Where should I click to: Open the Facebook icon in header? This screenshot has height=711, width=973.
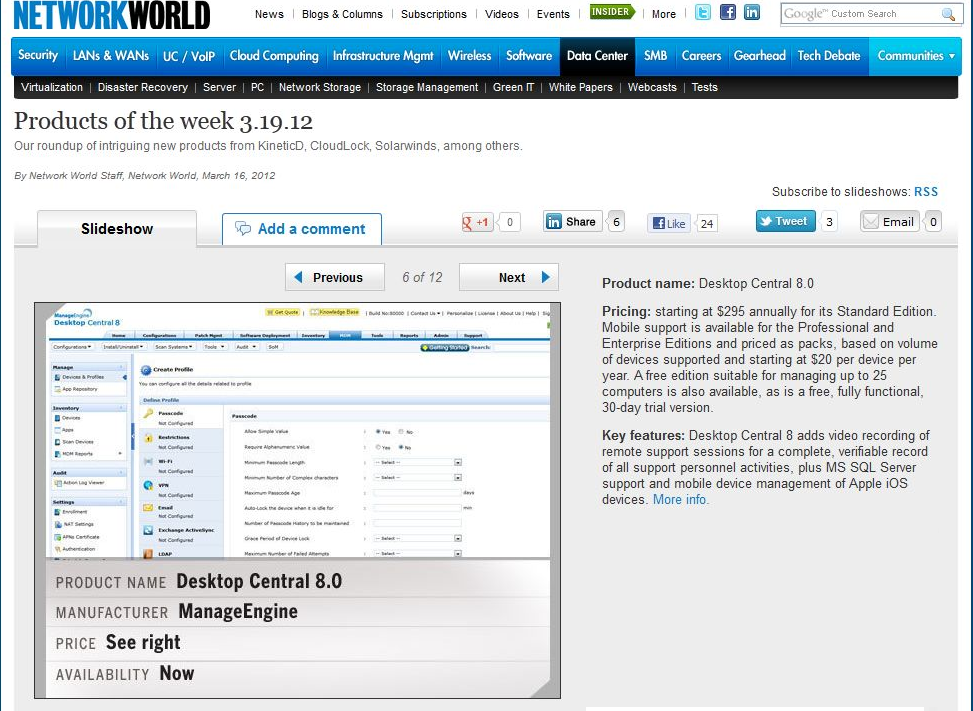[x=727, y=12]
